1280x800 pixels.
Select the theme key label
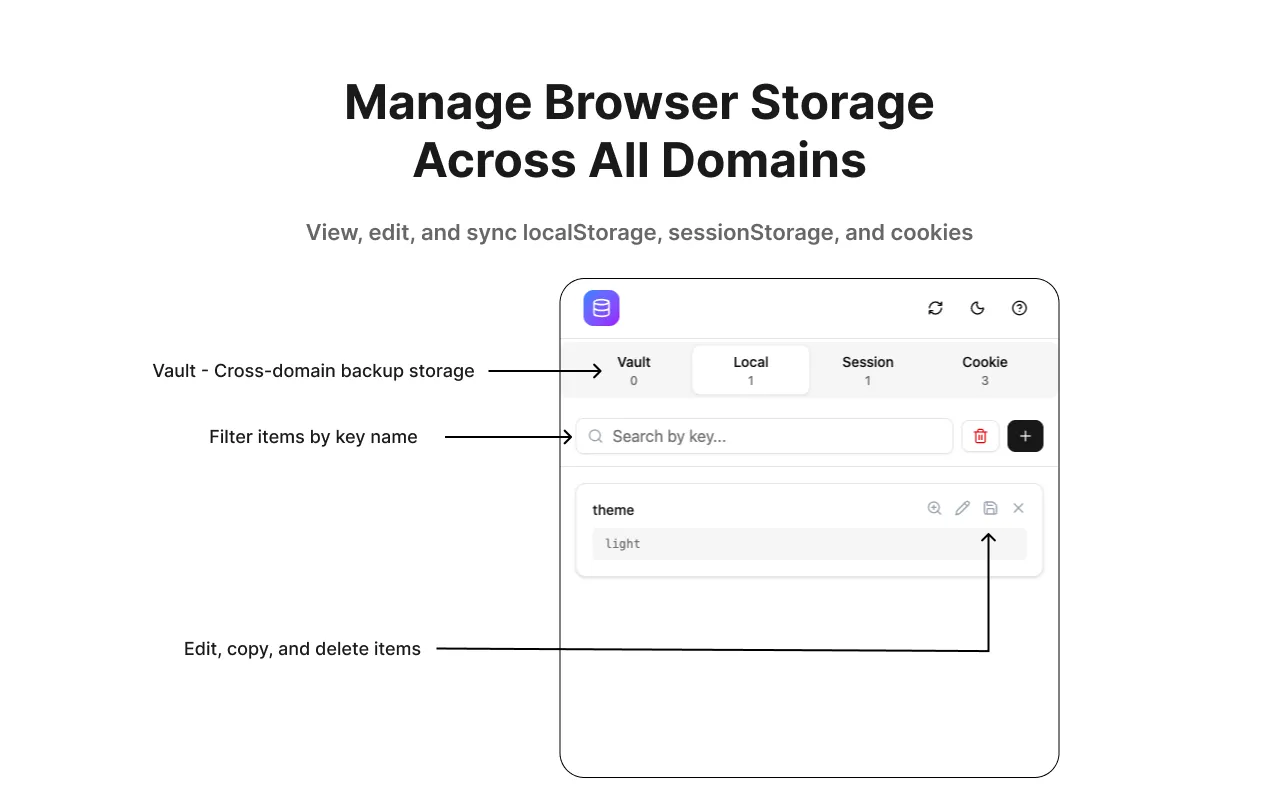[613, 510]
